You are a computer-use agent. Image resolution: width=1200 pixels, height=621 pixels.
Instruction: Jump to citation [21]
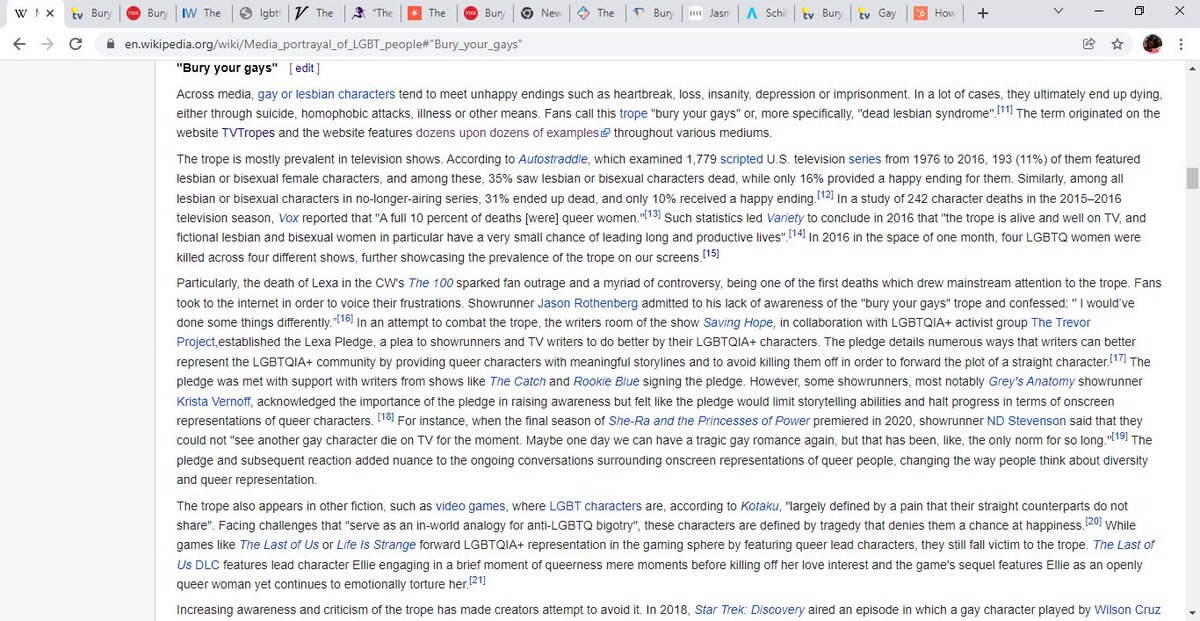click(x=477, y=578)
